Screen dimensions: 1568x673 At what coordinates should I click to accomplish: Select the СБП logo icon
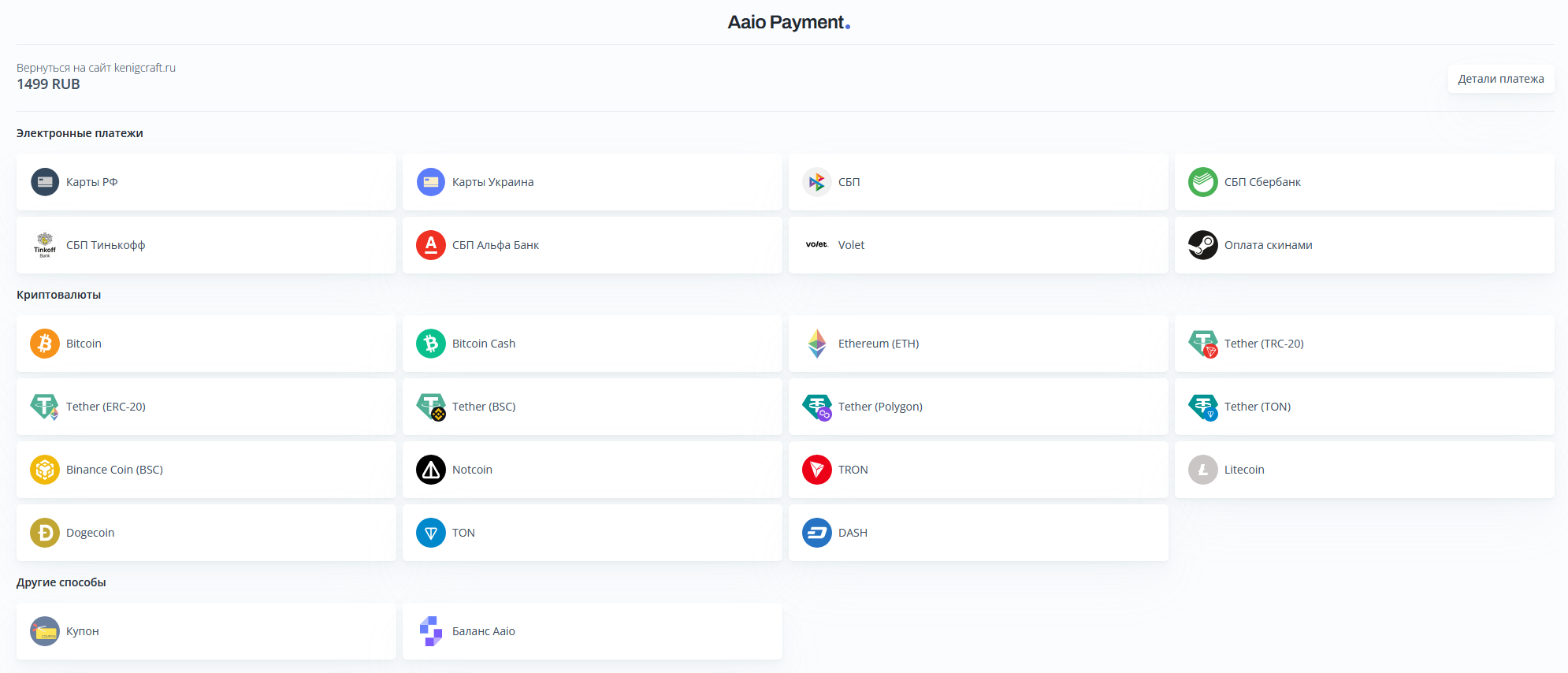point(817,182)
